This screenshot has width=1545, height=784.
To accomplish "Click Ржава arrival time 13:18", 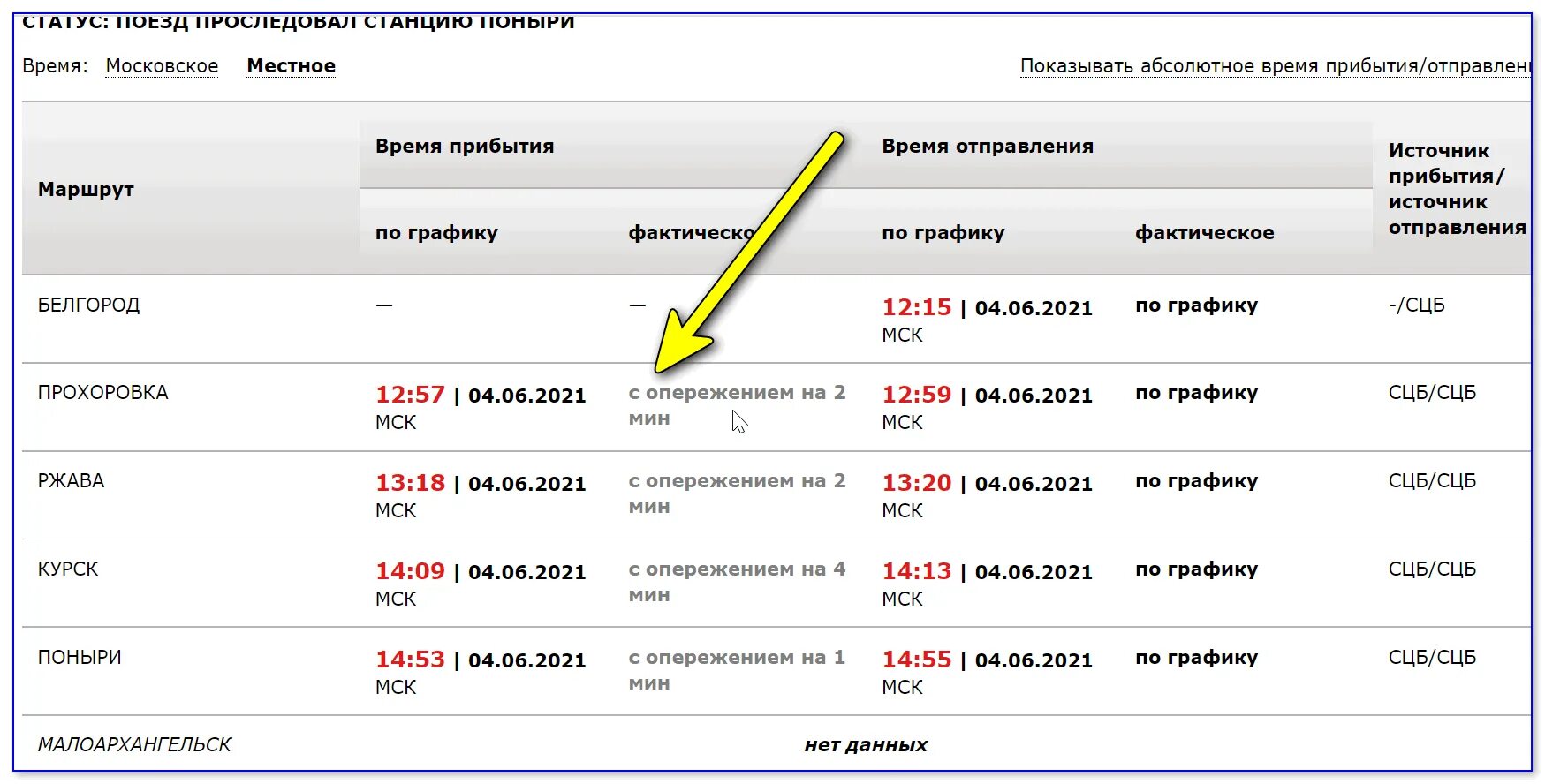I will pyautogui.click(x=410, y=483).
